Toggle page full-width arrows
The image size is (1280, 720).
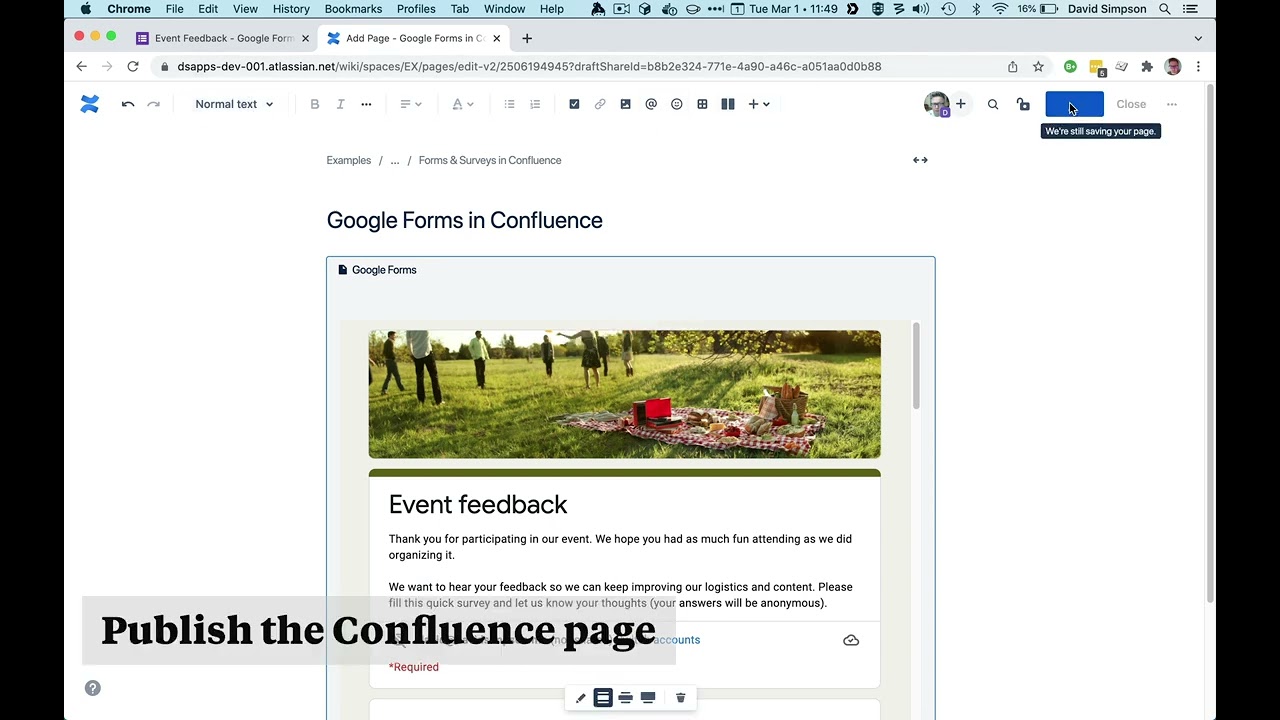(x=920, y=160)
